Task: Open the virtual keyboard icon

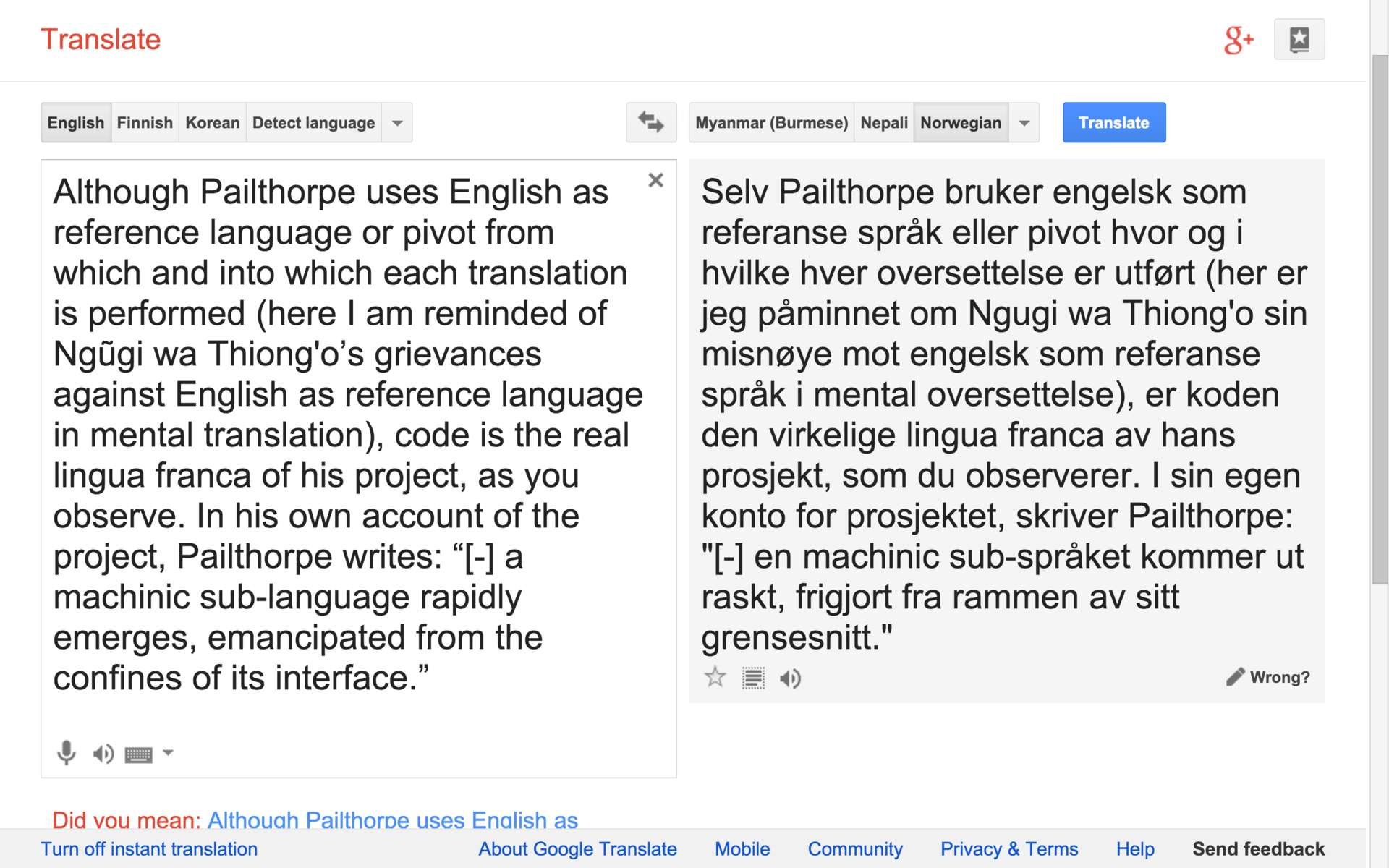Action: (x=138, y=755)
